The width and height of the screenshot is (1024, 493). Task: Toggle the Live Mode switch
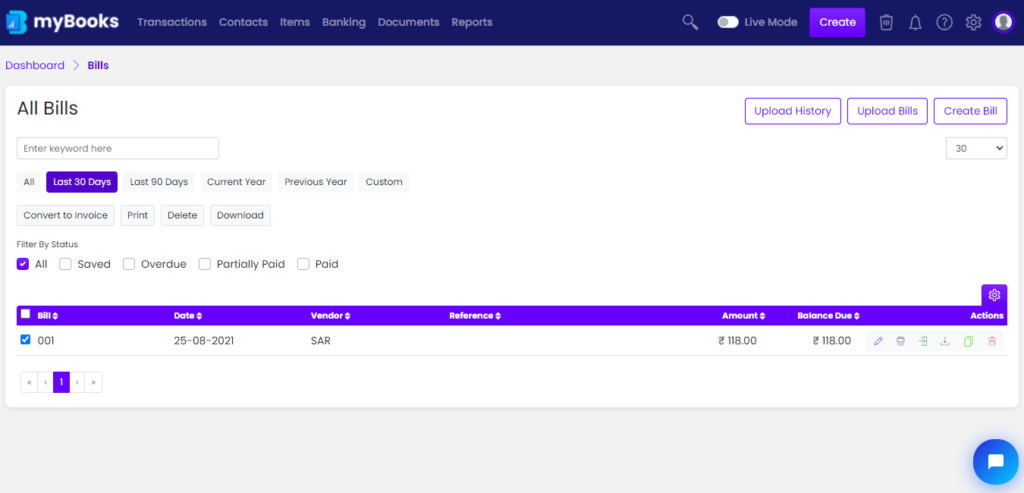point(728,22)
